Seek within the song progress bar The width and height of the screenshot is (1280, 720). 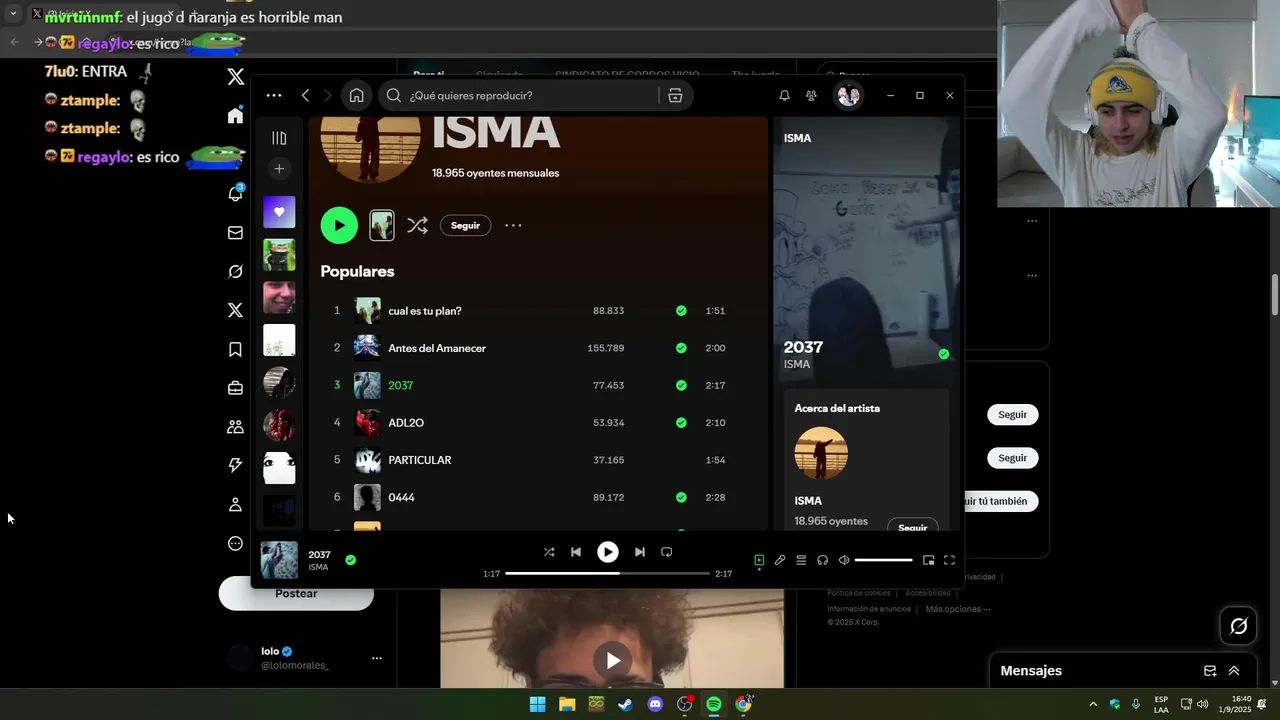tap(607, 574)
